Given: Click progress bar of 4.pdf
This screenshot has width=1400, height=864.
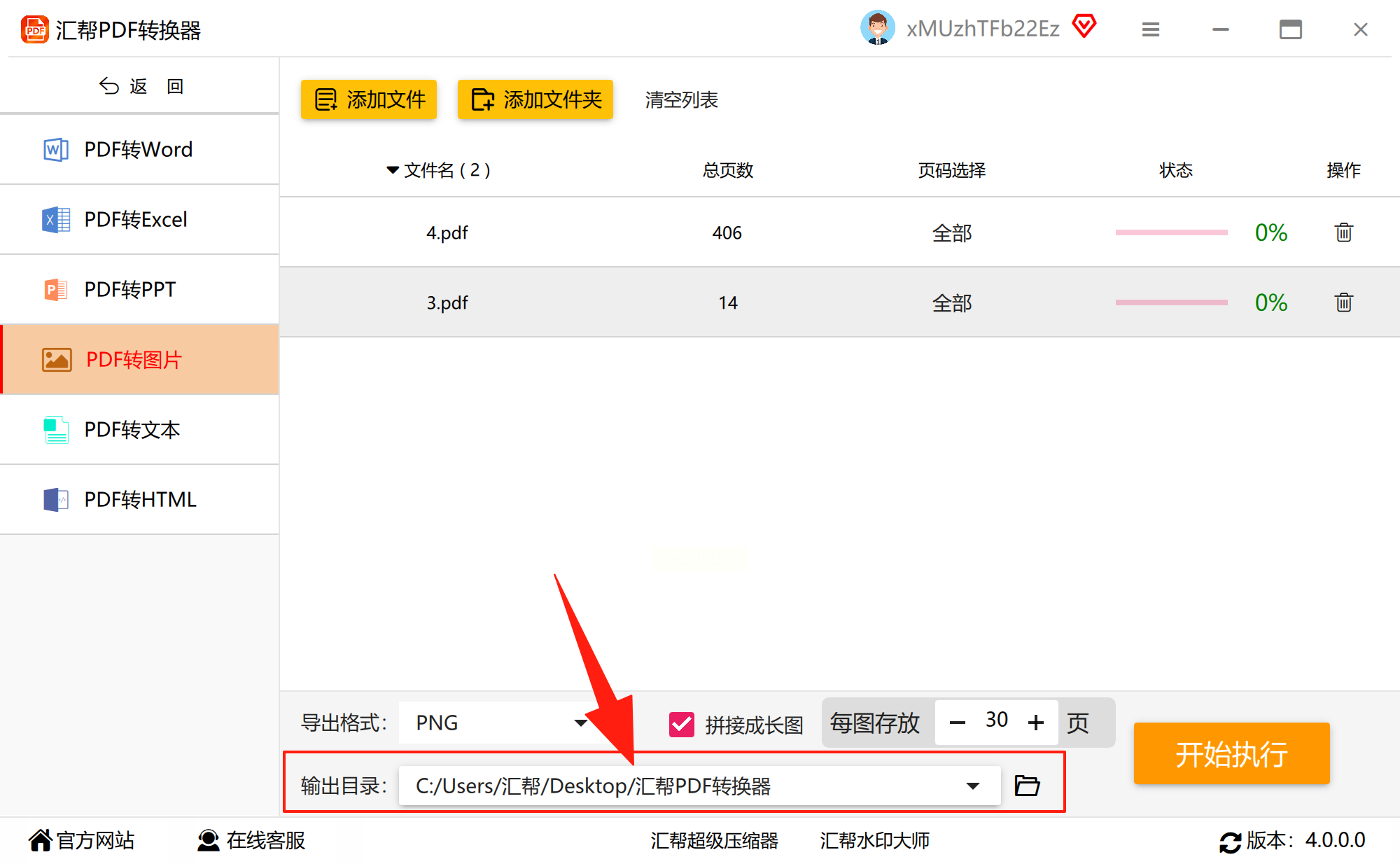Looking at the screenshot, I should [1171, 232].
